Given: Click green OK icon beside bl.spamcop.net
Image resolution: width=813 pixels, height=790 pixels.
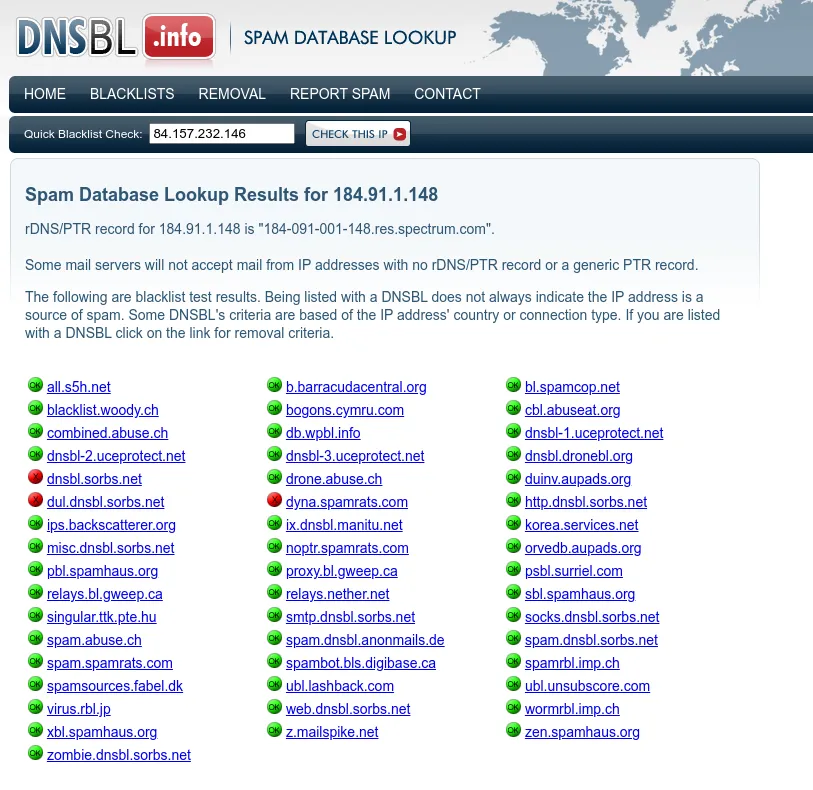Looking at the screenshot, I should coord(513,385).
